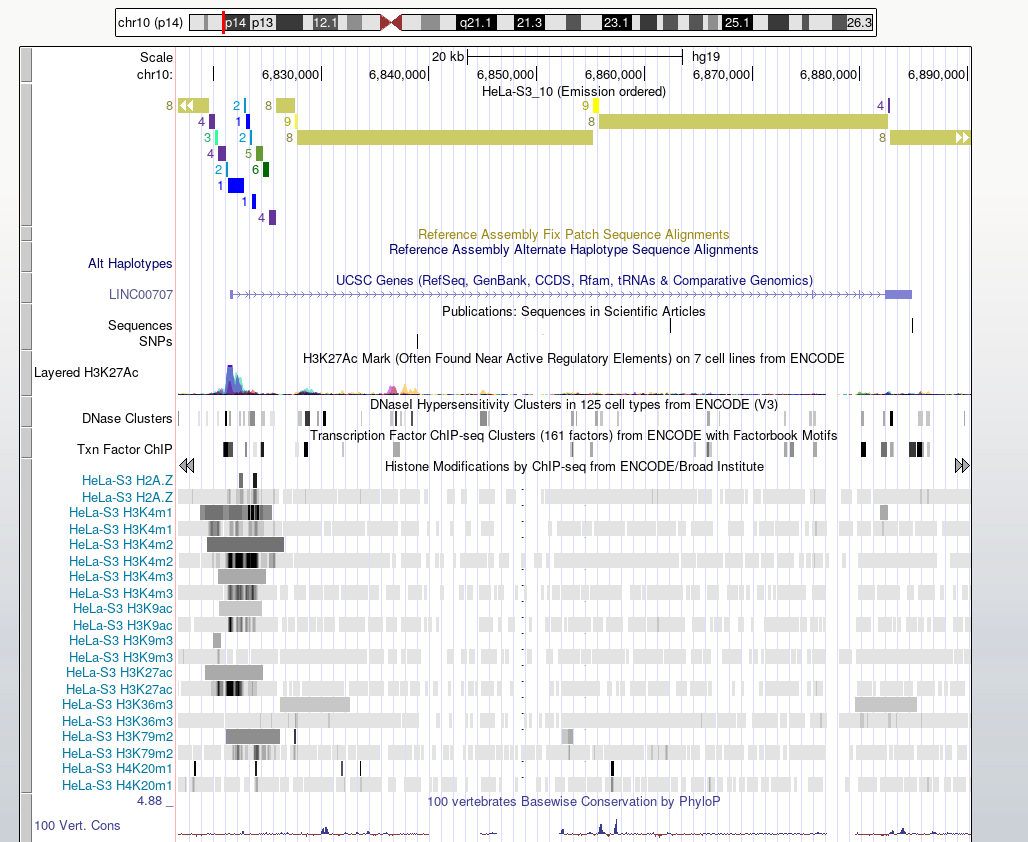Screen dimensions: 1028x842
Task: Click the Layered H3K27Ac track label
Action: click(87, 372)
